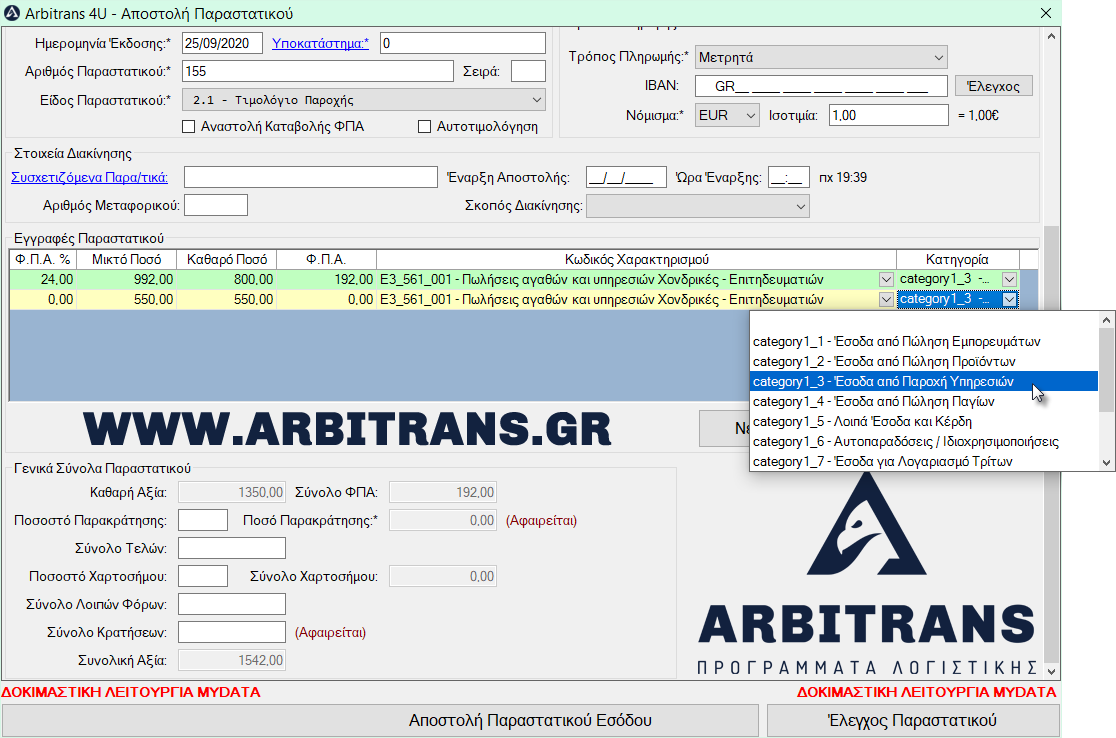Click the Έλεγχος Παραστατικού button
Image resolution: width=1116 pixels, height=738 pixels.
coord(912,720)
